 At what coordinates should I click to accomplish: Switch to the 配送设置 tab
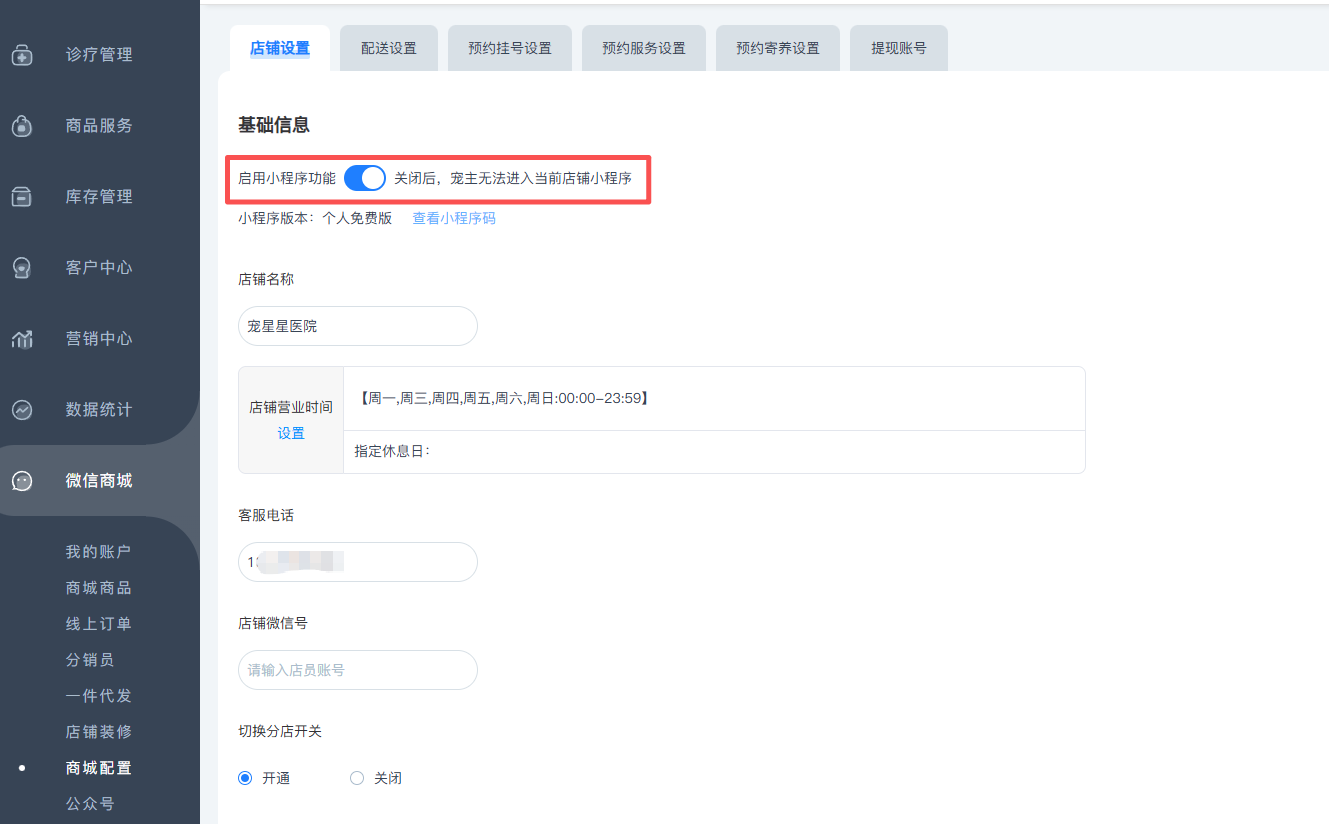[x=389, y=48]
